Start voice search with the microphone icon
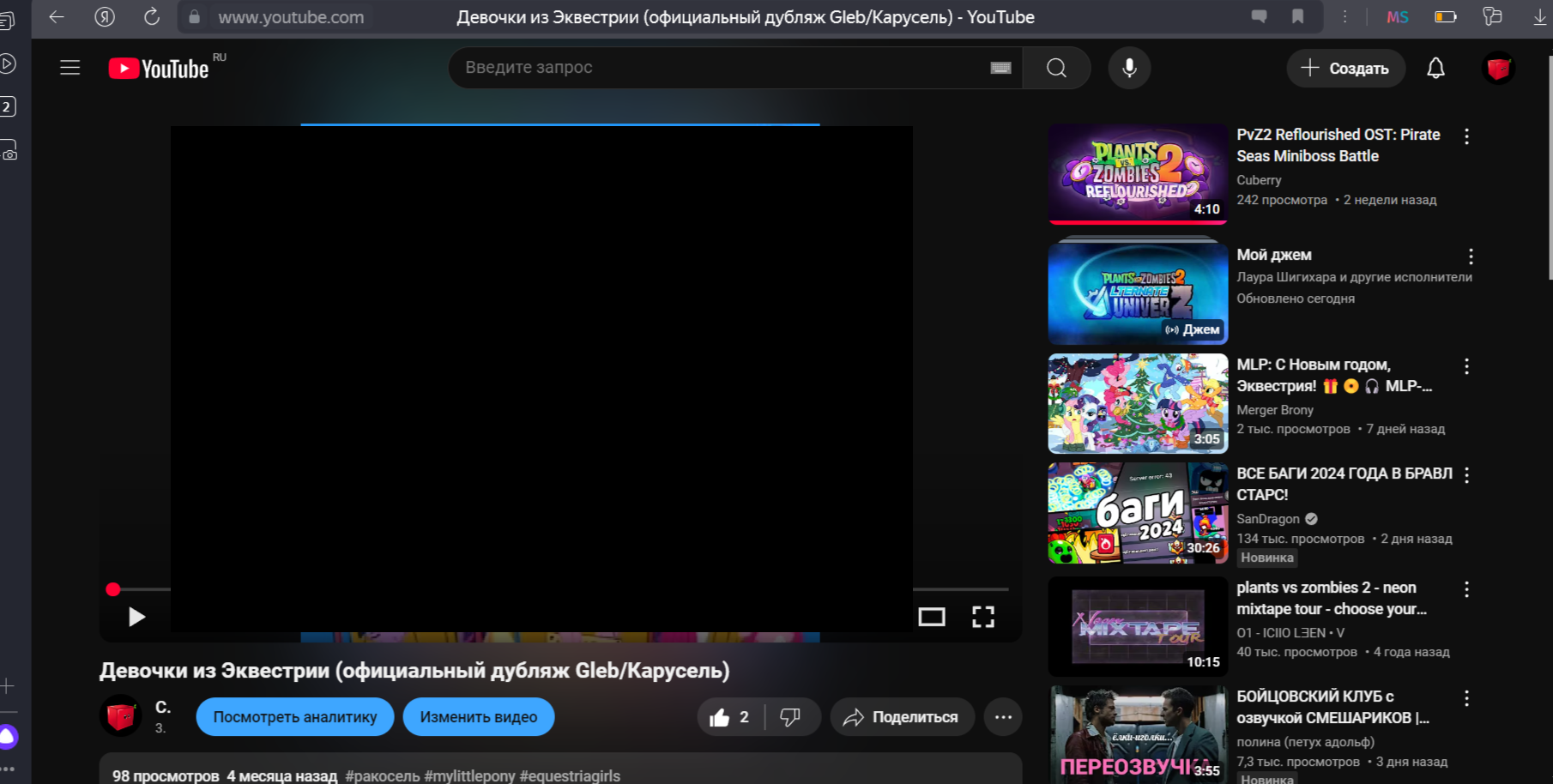Screen dimensions: 1553x784 pyautogui.click(x=1129, y=68)
